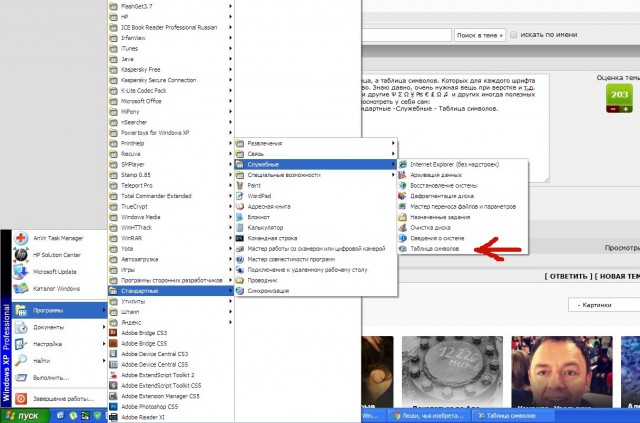640x423 pixels.
Task: Launch Adobe Bridge CS3
Action: (171, 333)
